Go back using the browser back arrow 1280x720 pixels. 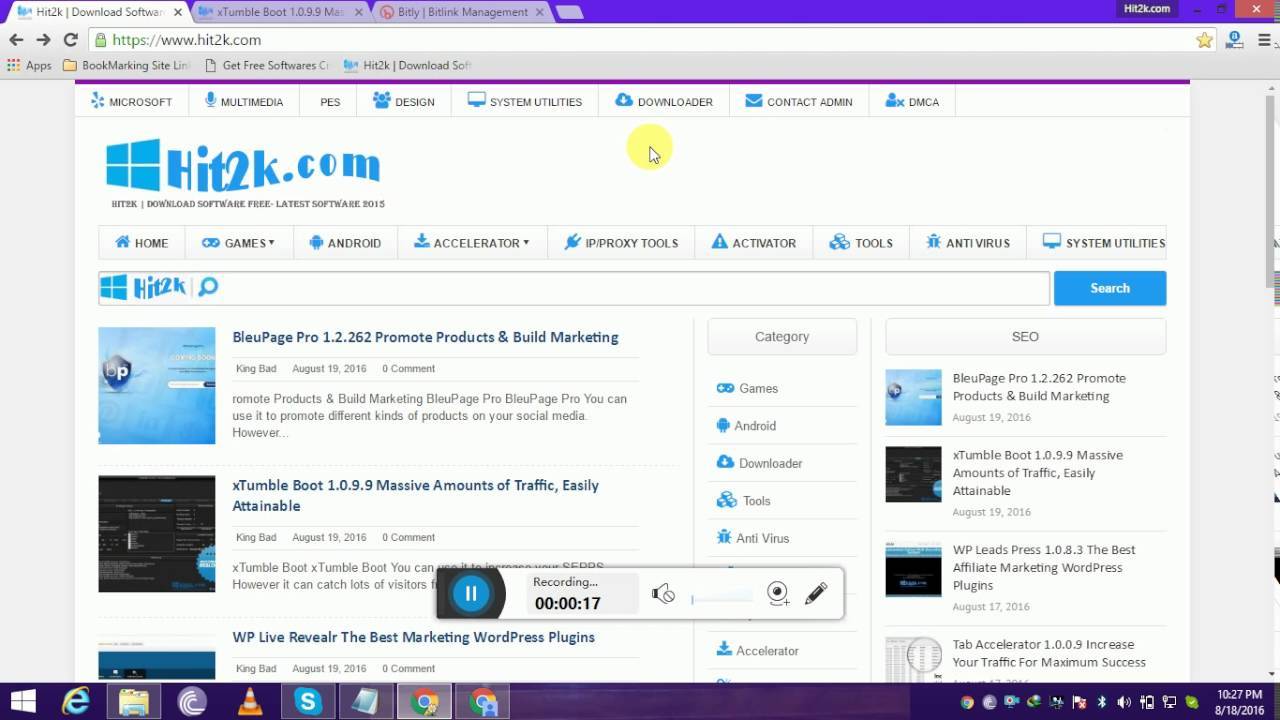tap(16, 40)
